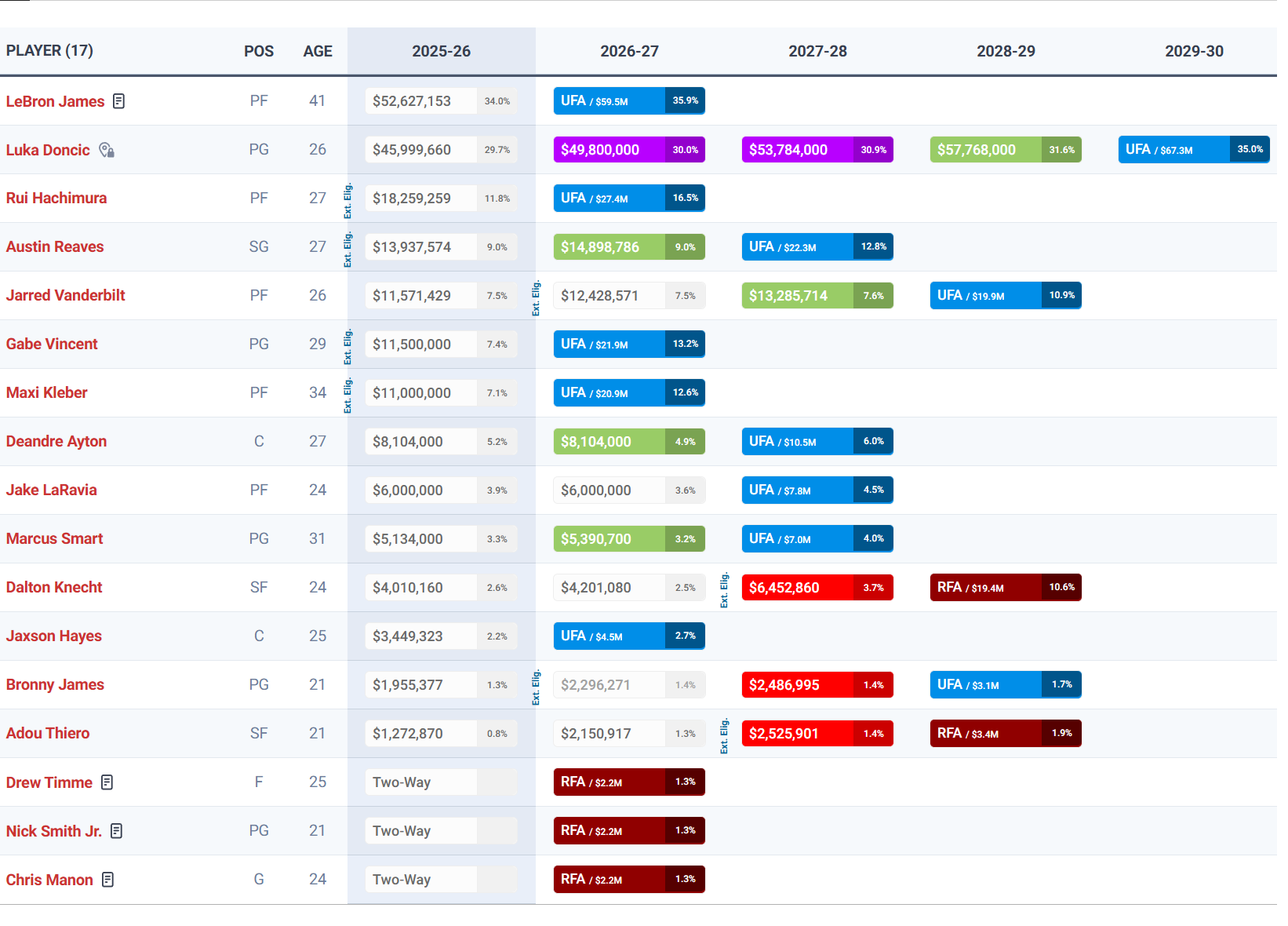
Task: Click Austin Reaves' UFA / $22.3M cell
Action: point(817,247)
